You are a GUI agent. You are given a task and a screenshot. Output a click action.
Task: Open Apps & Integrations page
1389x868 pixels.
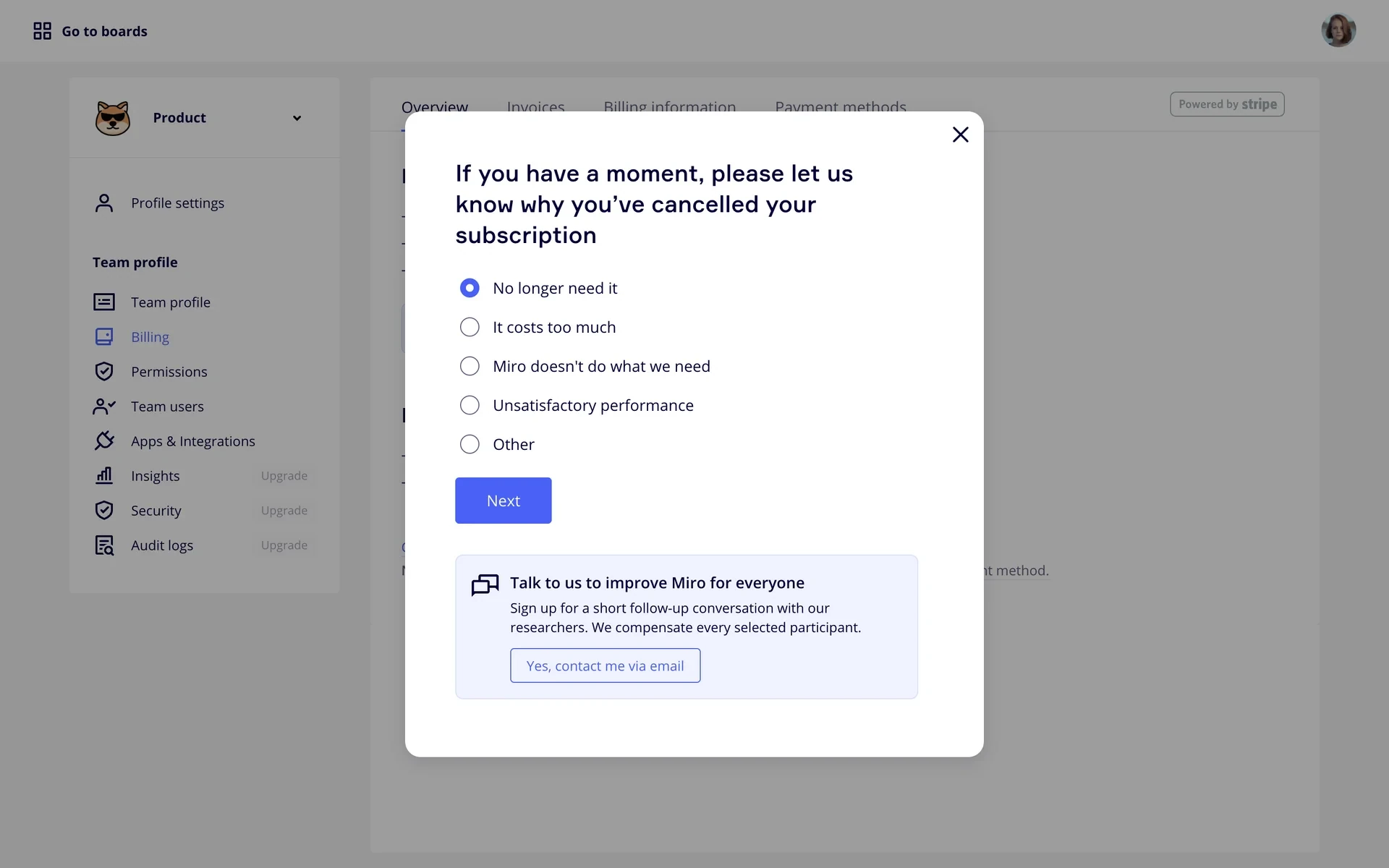pos(193,441)
